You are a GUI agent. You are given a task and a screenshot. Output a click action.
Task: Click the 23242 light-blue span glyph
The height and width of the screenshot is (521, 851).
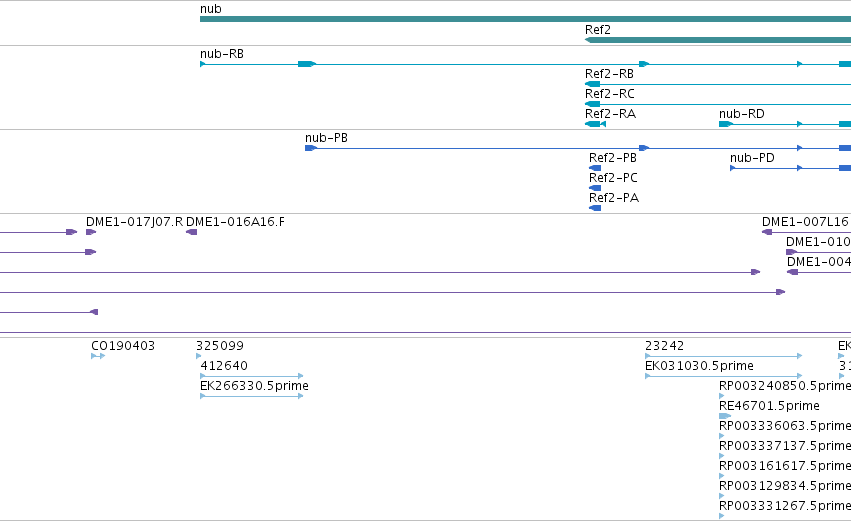[723, 357]
